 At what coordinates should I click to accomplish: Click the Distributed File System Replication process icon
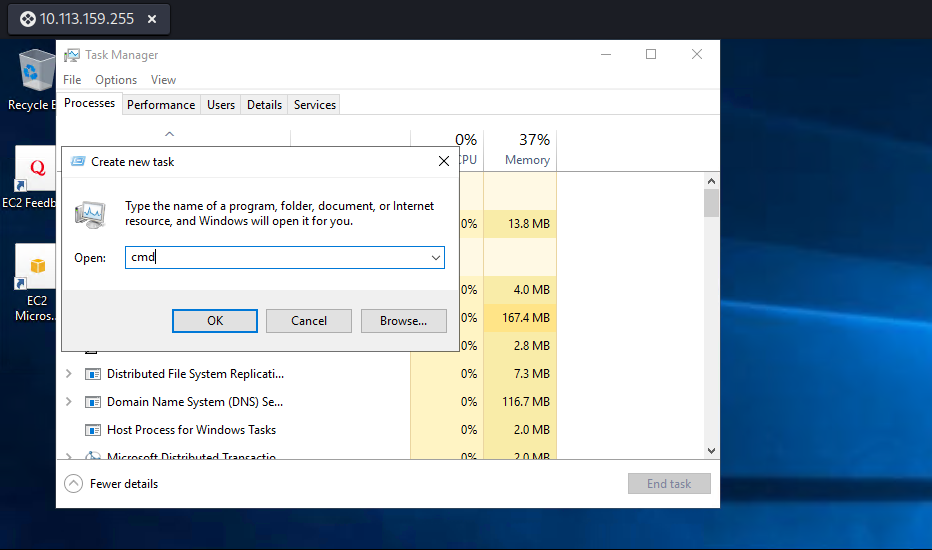click(93, 374)
